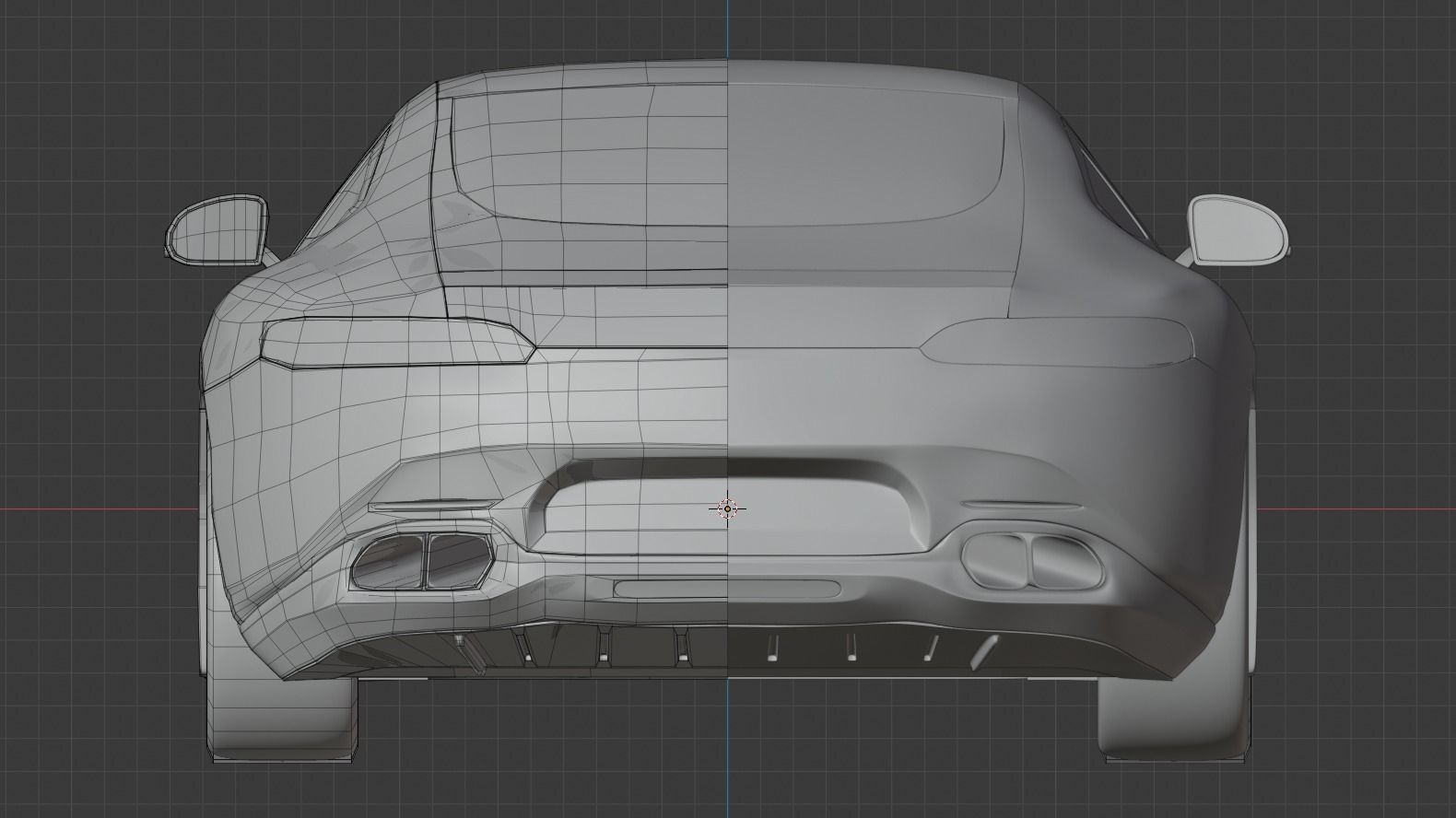This screenshot has width=1456, height=818.
Task: Click the wireframe twin exhaust tips
Action: click(424, 561)
